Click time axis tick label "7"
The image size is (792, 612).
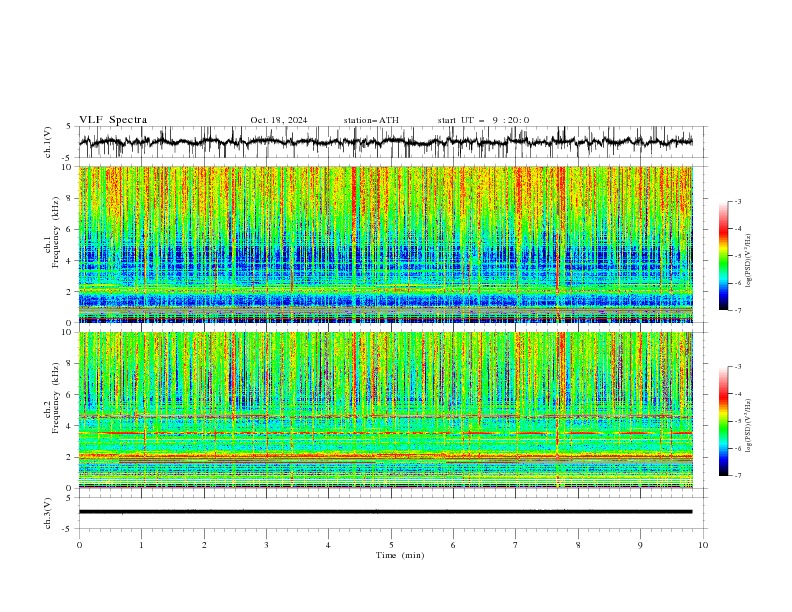515,545
